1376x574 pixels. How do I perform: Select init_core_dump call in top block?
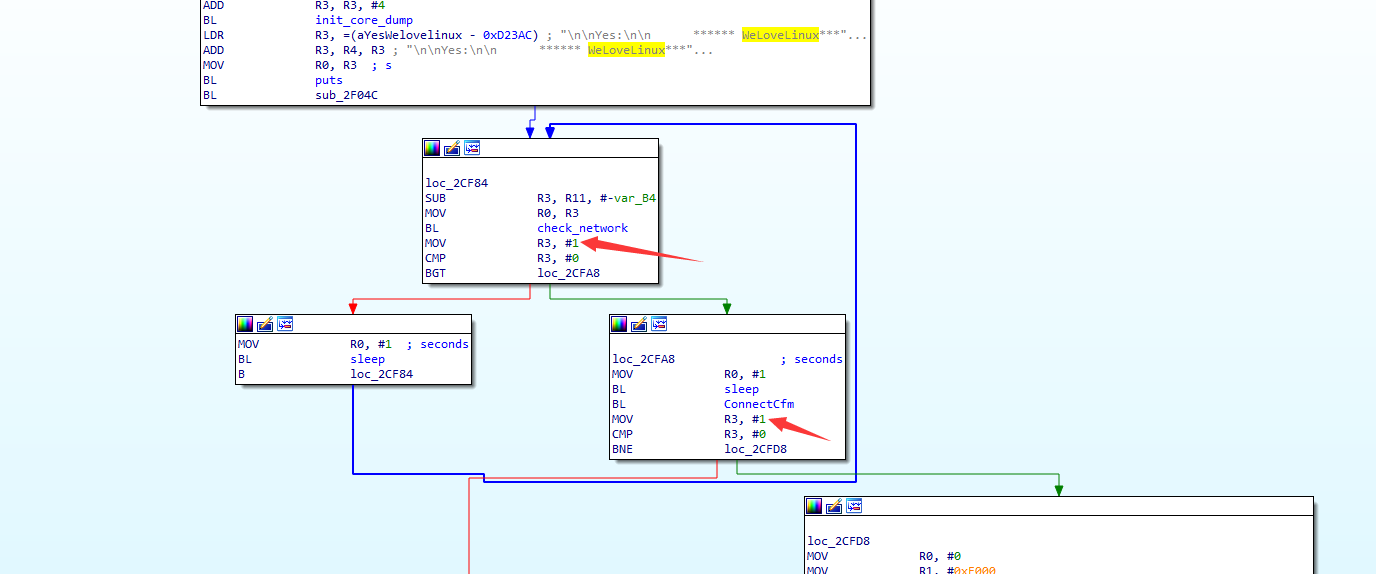click(x=363, y=20)
